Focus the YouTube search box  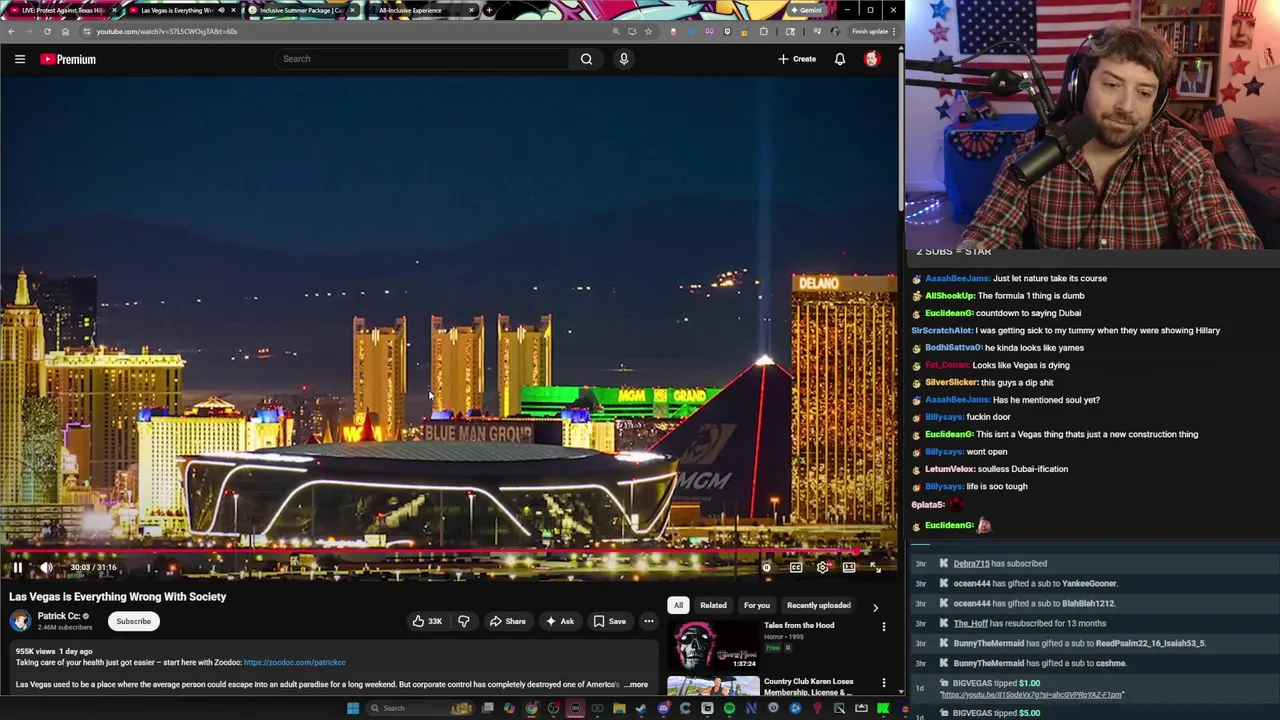point(424,59)
